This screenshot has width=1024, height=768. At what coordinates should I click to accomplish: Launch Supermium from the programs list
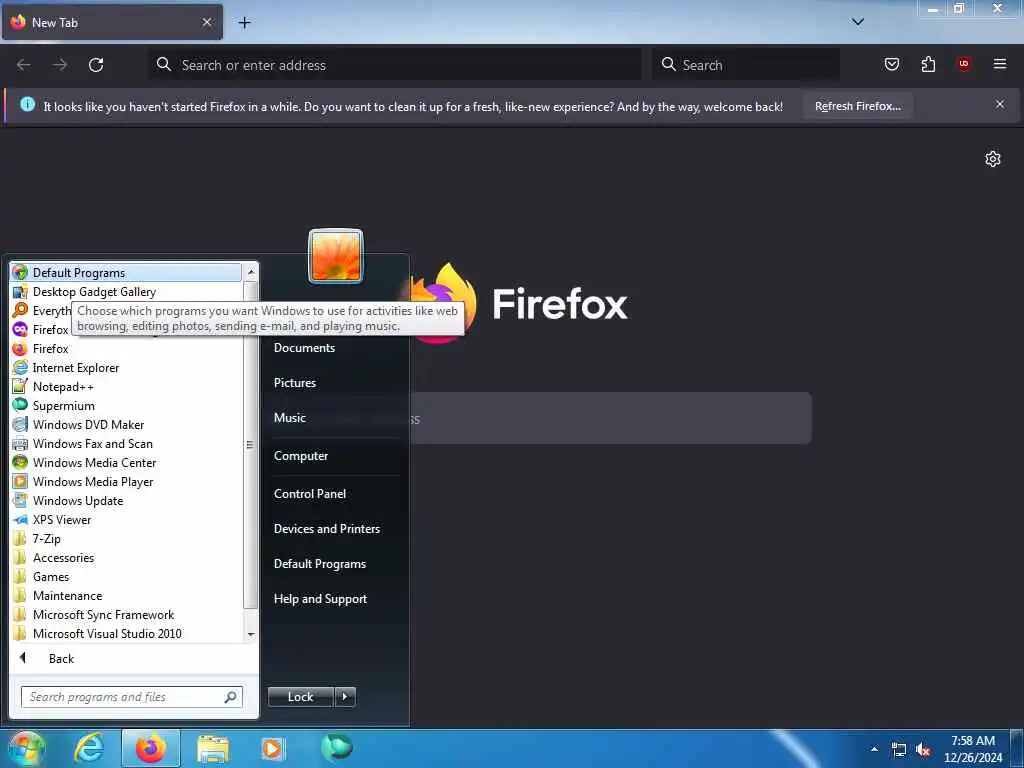click(x=126, y=406)
